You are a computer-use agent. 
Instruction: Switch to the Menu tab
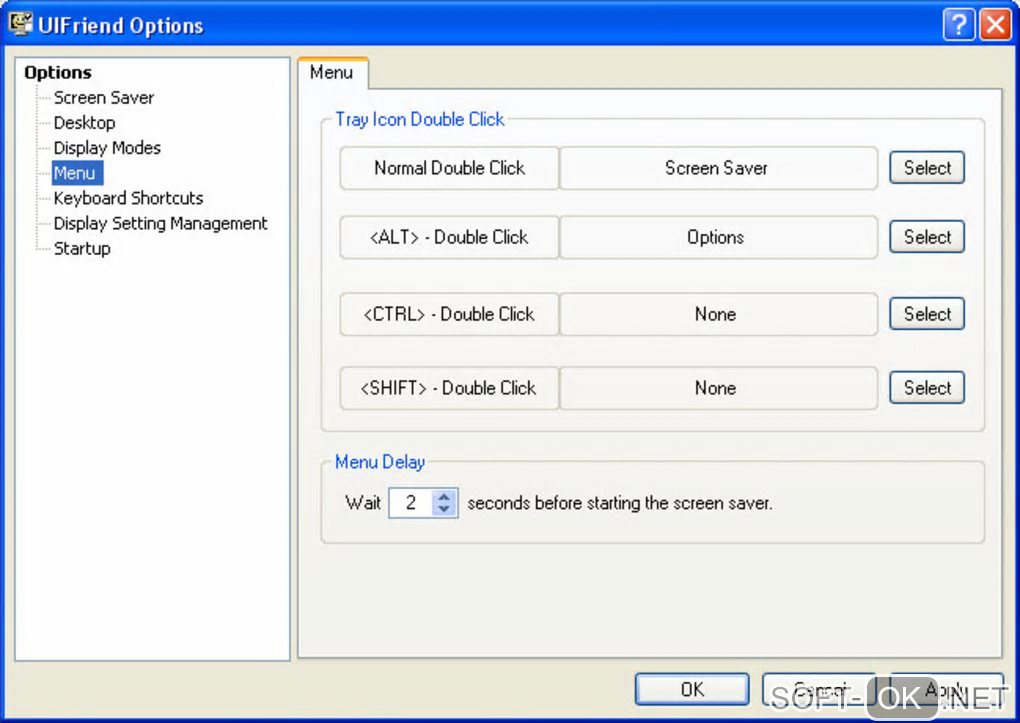pos(333,72)
